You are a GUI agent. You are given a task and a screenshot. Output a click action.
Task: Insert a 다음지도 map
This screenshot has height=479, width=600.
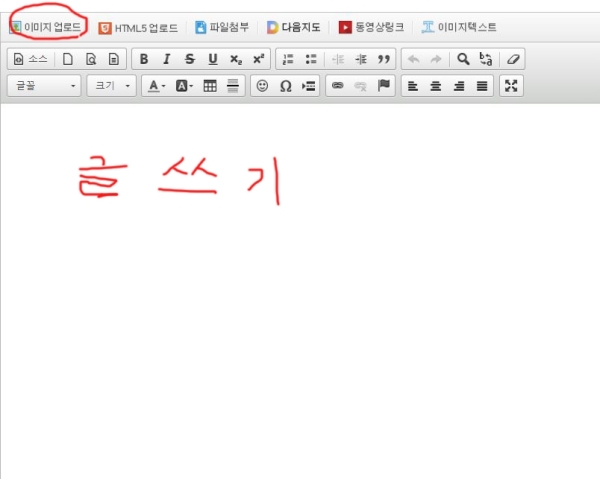tap(293, 27)
